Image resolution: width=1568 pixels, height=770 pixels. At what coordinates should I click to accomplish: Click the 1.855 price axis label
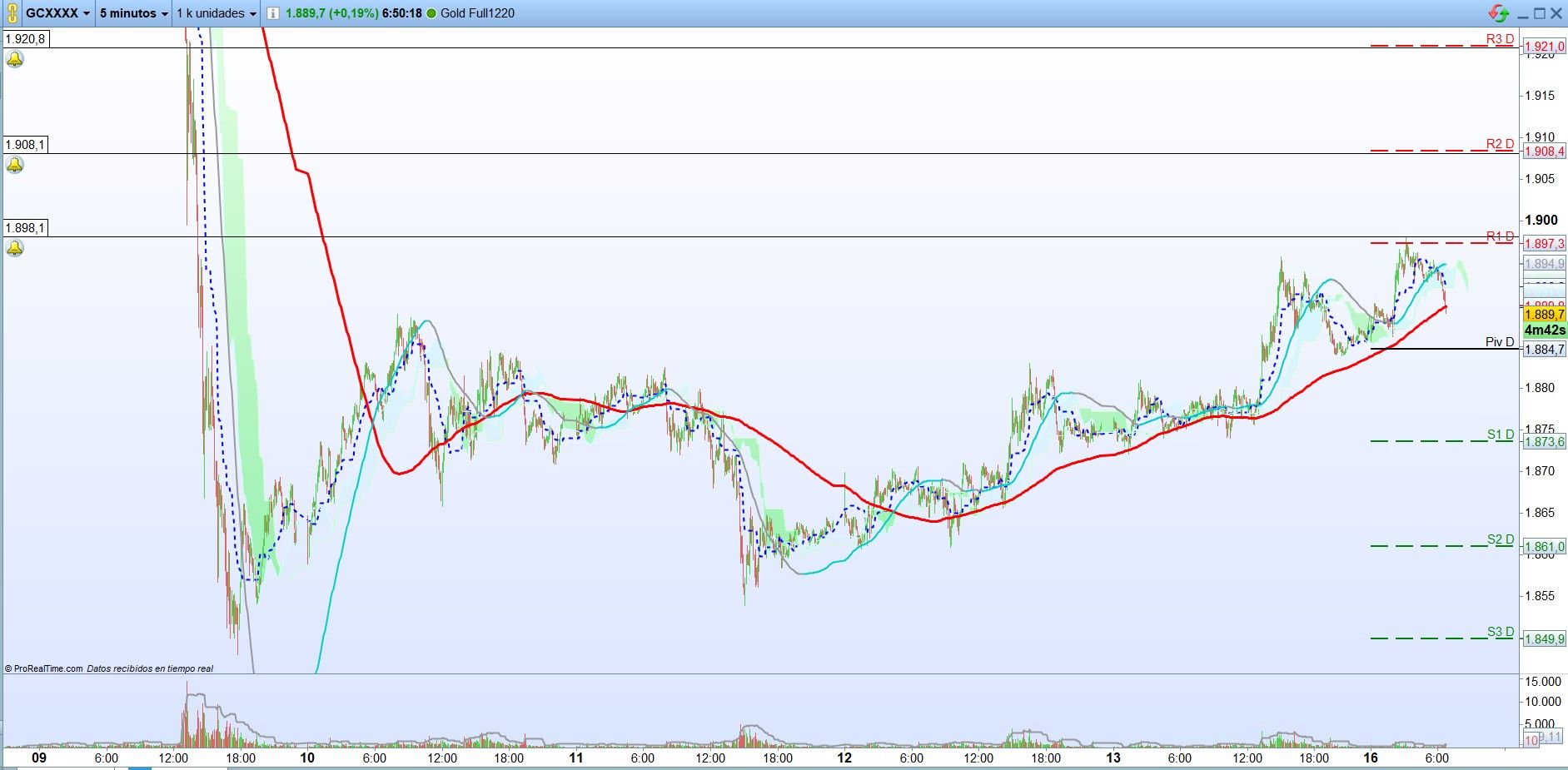(x=1540, y=596)
